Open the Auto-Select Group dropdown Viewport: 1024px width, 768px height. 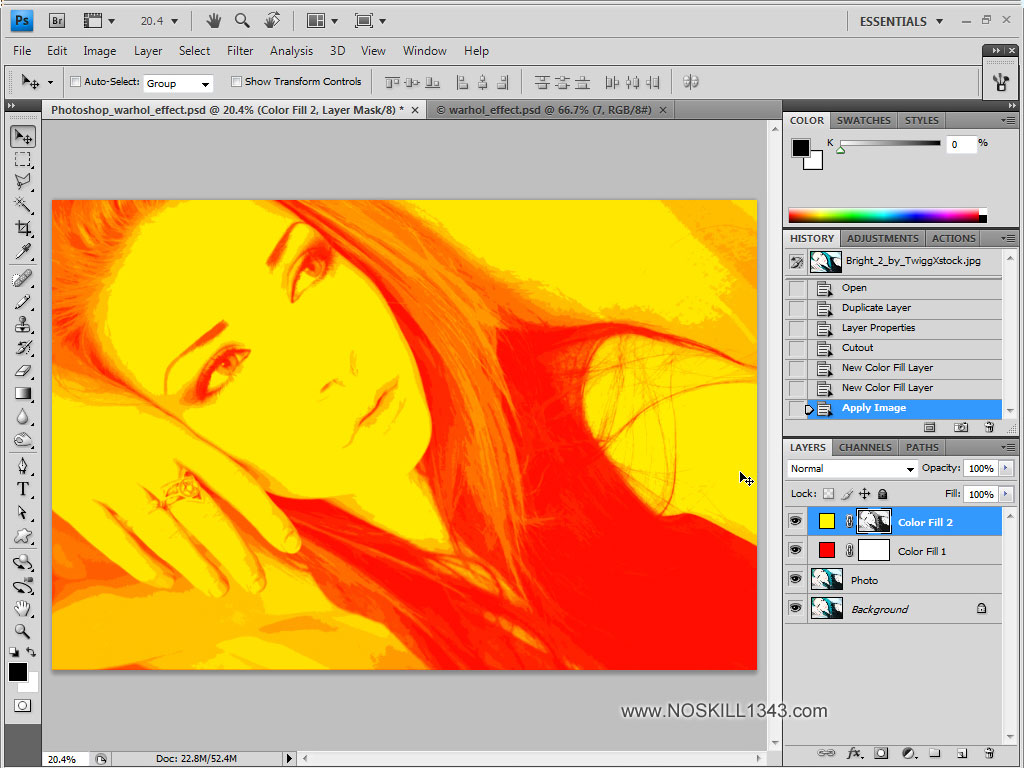point(178,84)
